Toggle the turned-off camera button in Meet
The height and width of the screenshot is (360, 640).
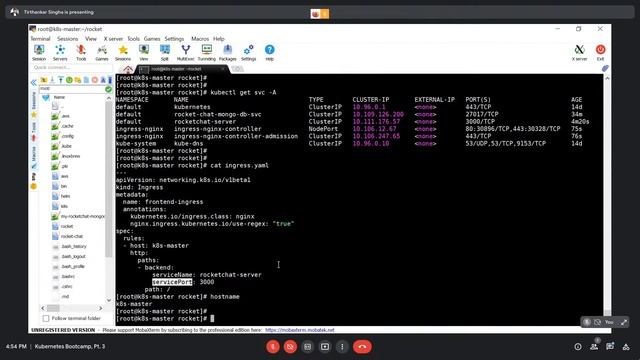tap(290, 347)
